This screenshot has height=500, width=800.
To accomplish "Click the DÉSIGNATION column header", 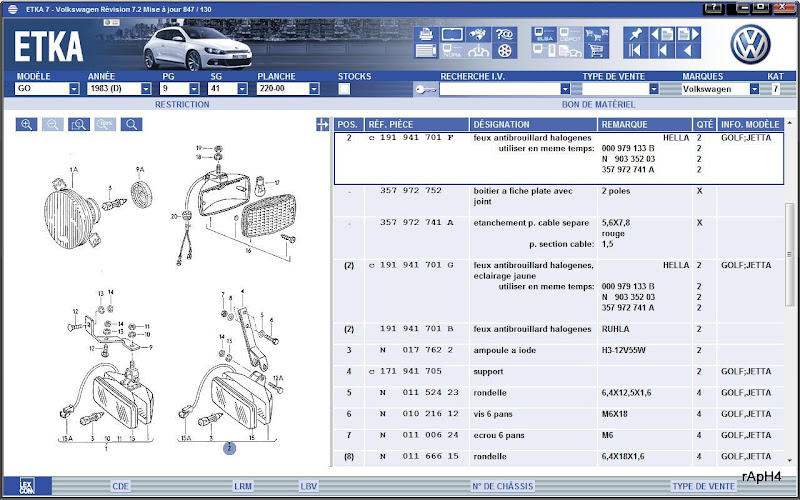I will coord(533,124).
